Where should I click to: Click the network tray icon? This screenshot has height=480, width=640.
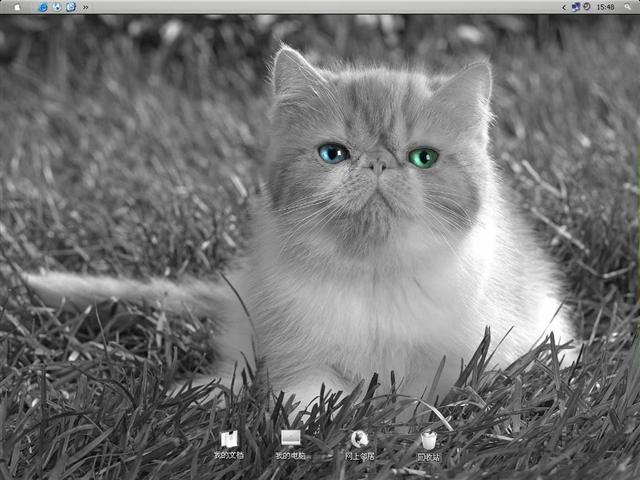[x=576, y=7]
